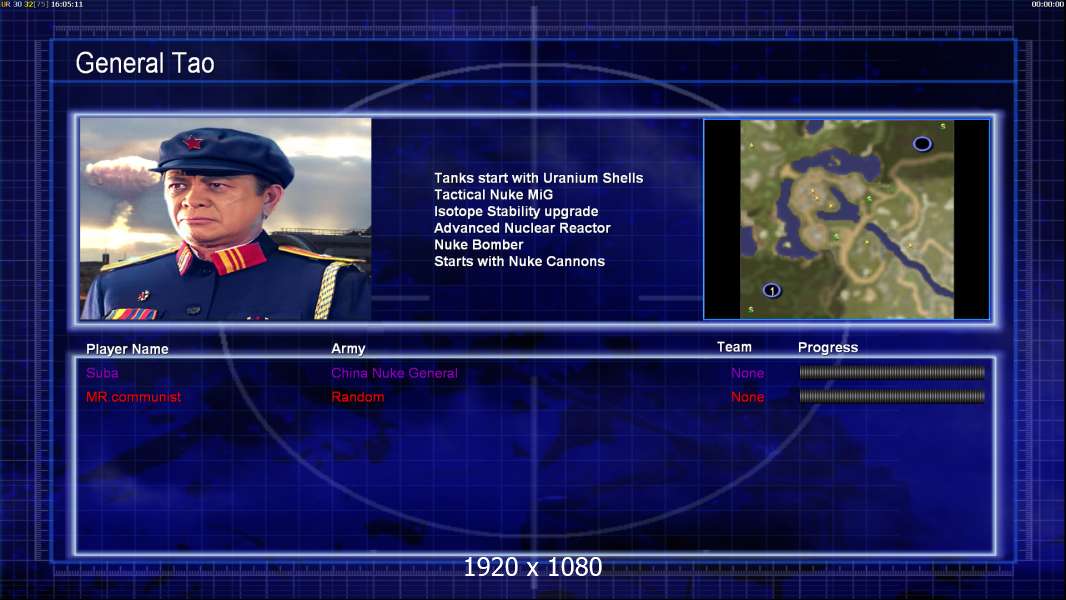
Task: Click the Army column header
Action: pyautogui.click(x=348, y=348)
